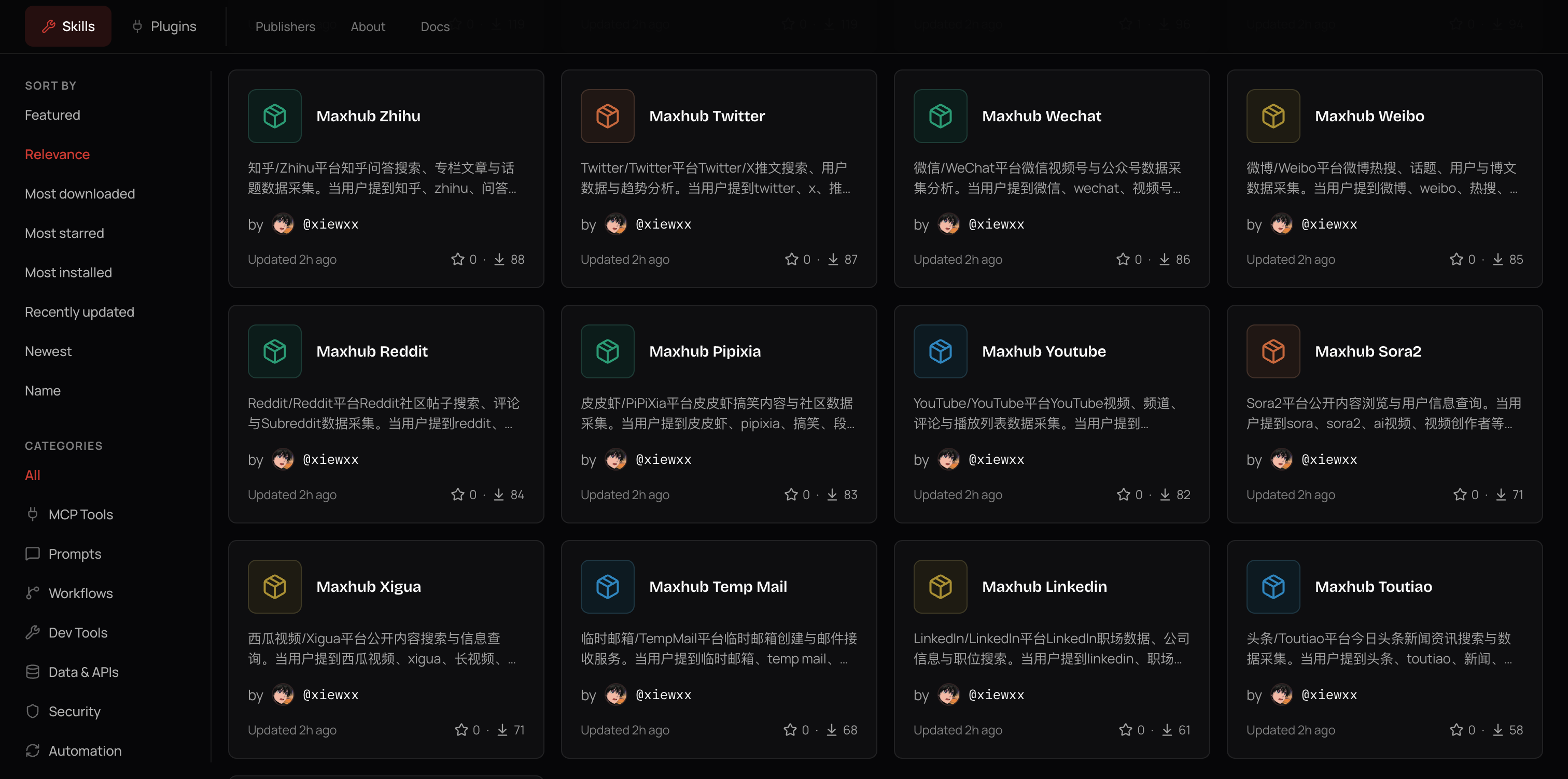Viewport: 1568px width, 779px height.
Task: Open the Maxhub Twitter cube icon
Action: click(x=608, y=116)
